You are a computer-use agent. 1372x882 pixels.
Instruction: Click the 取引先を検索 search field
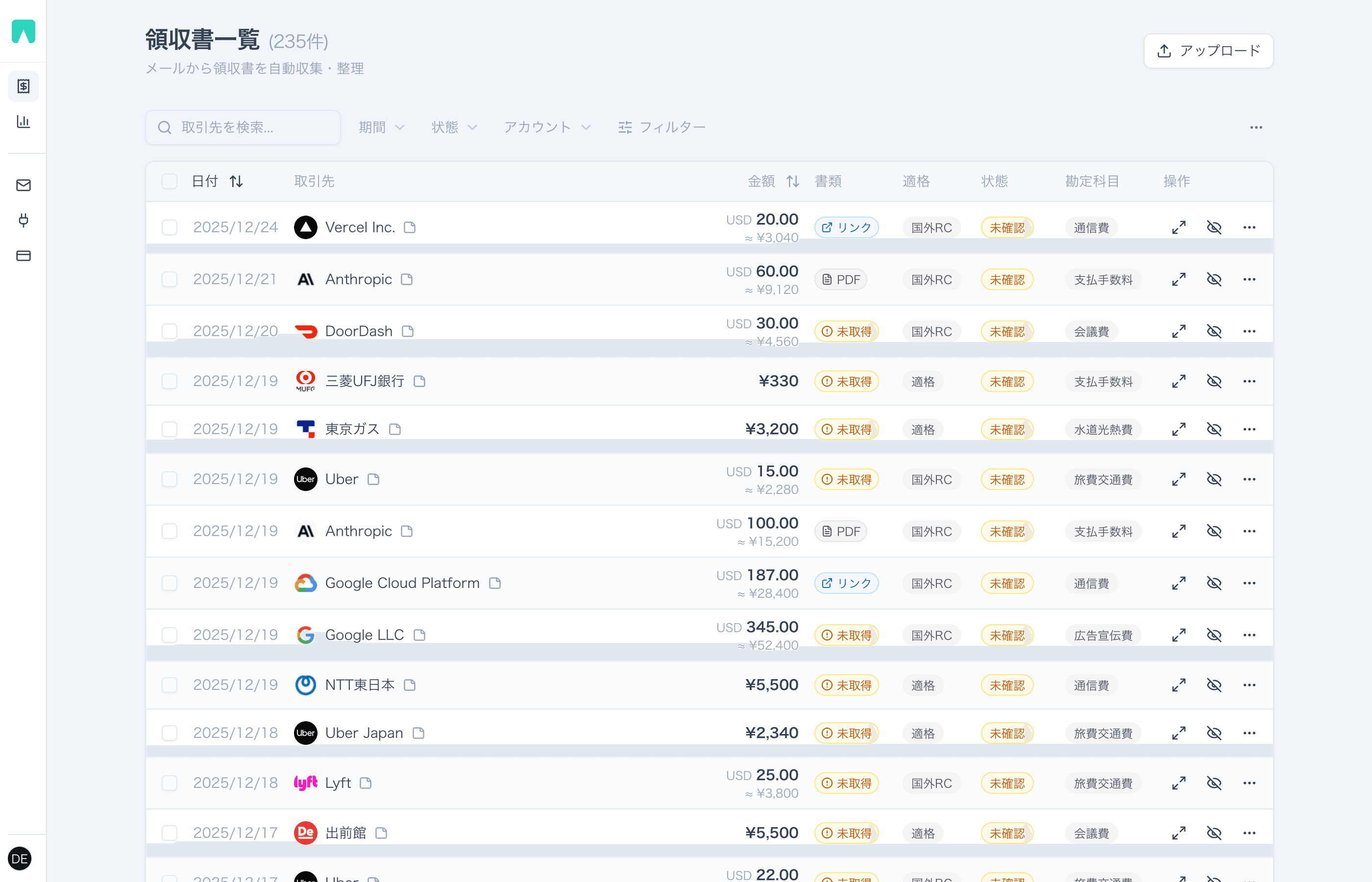[x=244, y=127]
